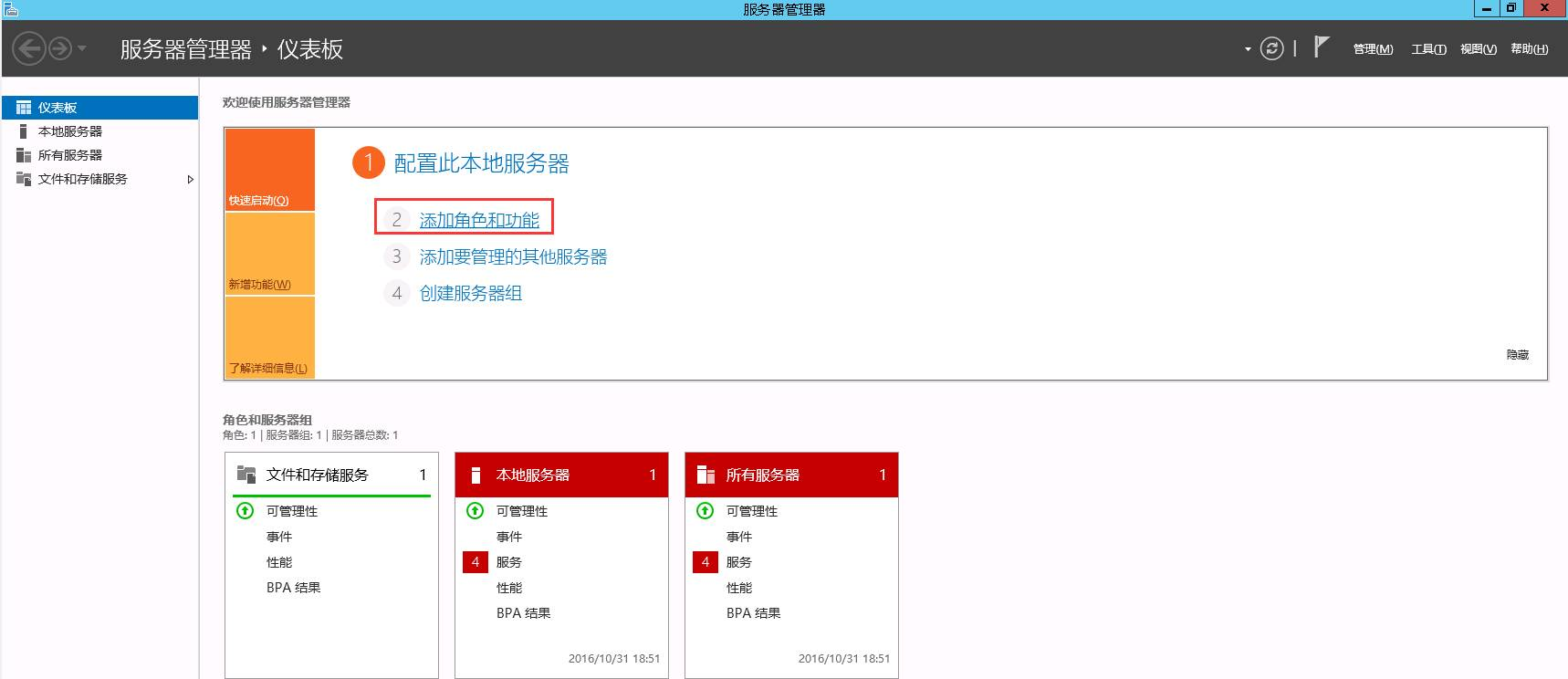The height and width of the screenshot is (679, 1568).
Task: Open the navigation history dropdown arrow
Action: (x=82, y=48)
